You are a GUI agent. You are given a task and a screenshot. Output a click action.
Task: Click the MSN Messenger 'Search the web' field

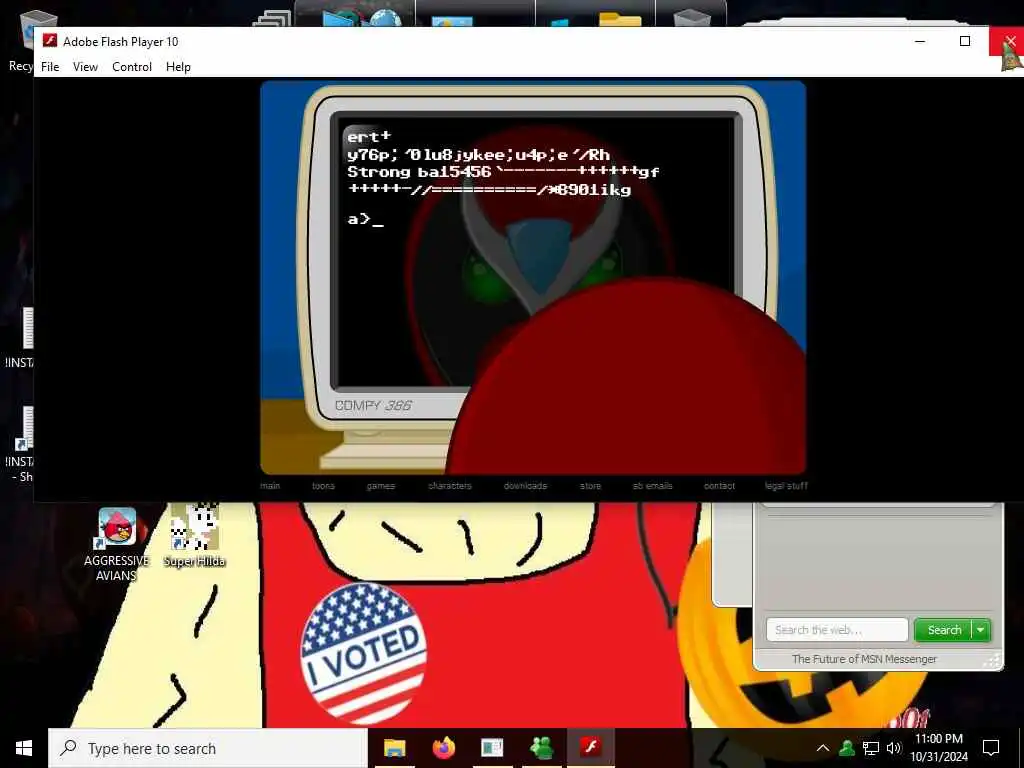pos(837,630)
